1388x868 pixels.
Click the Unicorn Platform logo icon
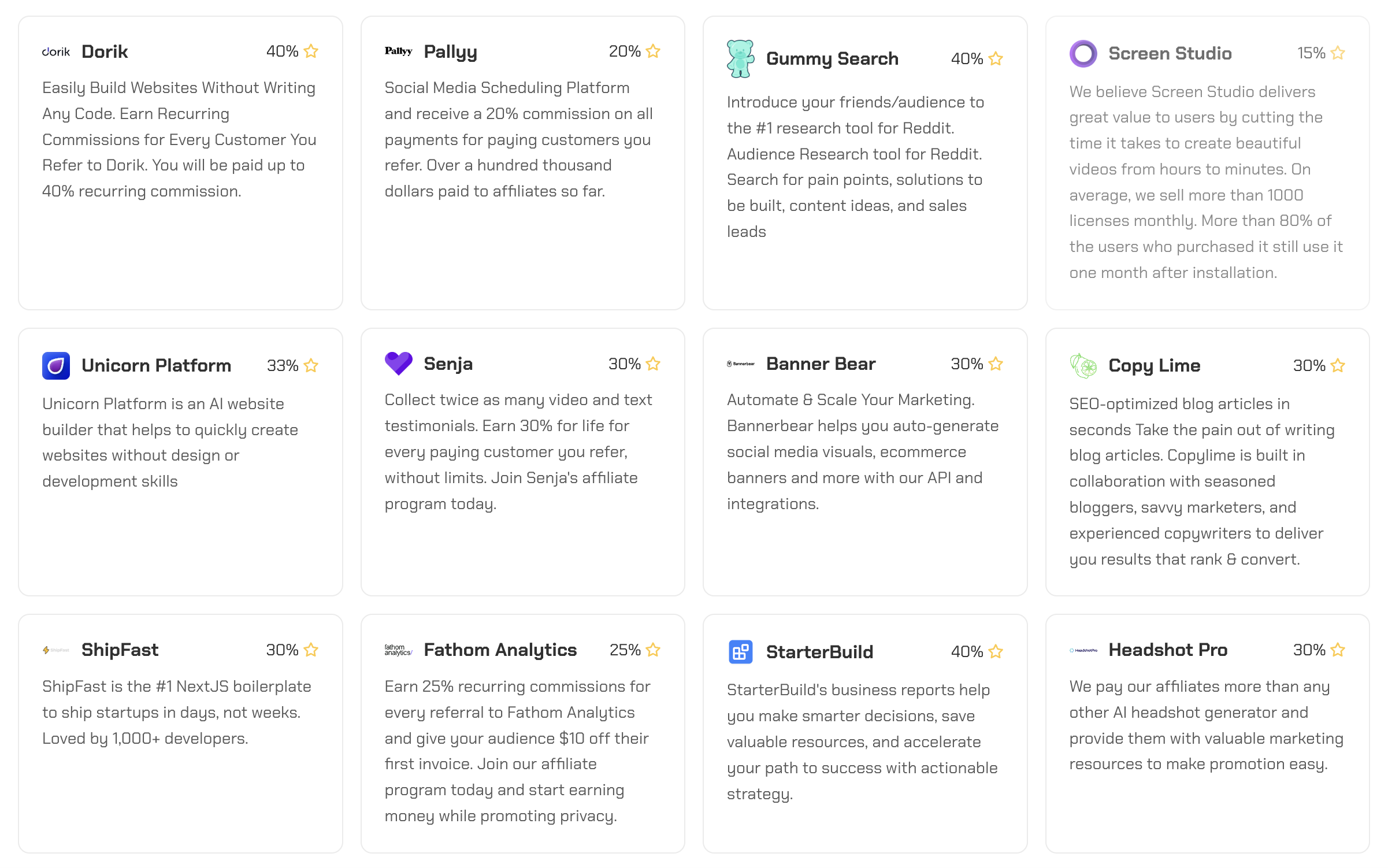(x=56, y=365)
